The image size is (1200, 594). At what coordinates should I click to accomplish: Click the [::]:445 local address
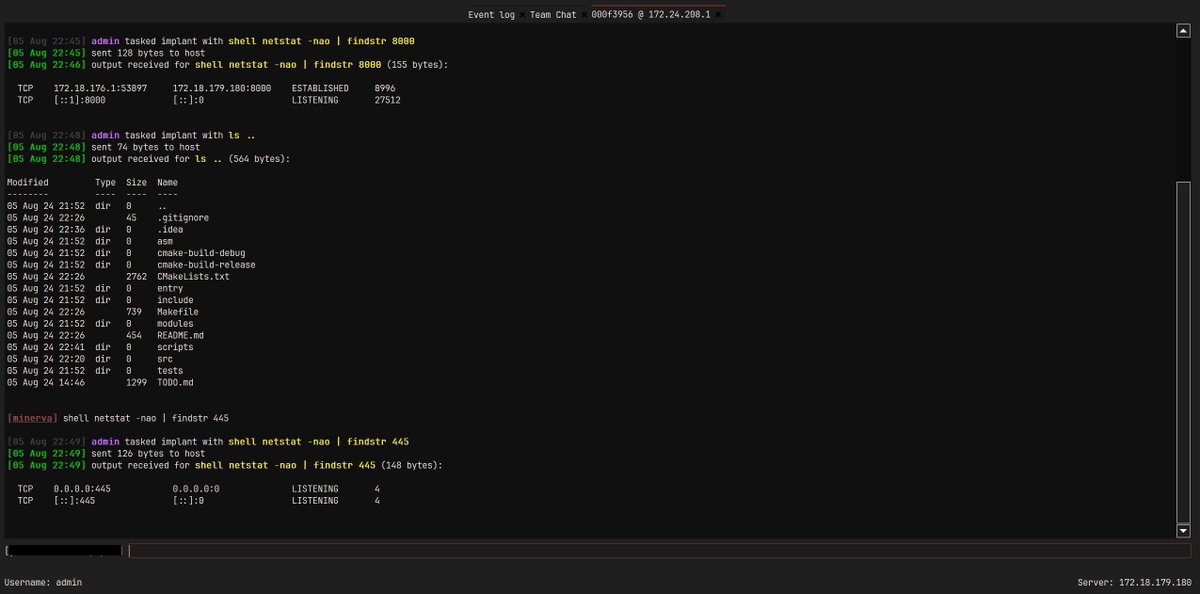(74, 500)
